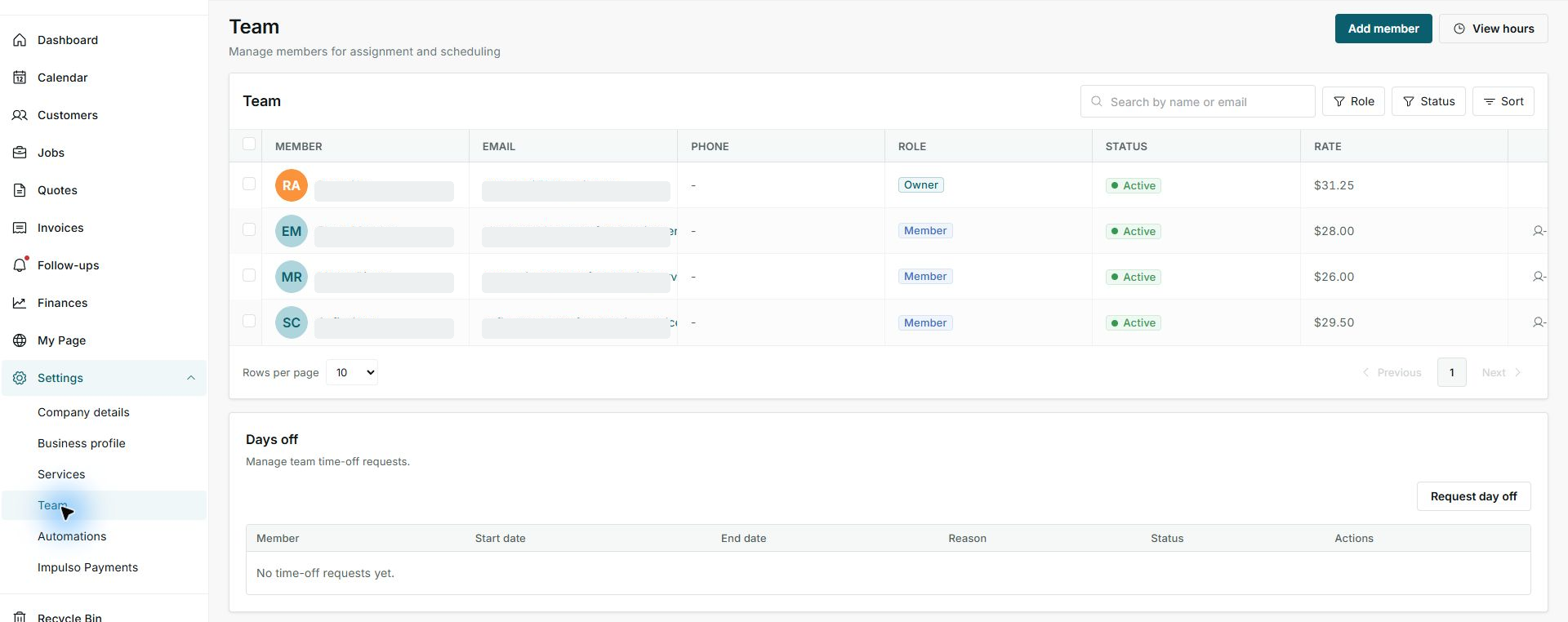Click user action icon in MR row
Screen dimensions: 1568x622
1539,277
